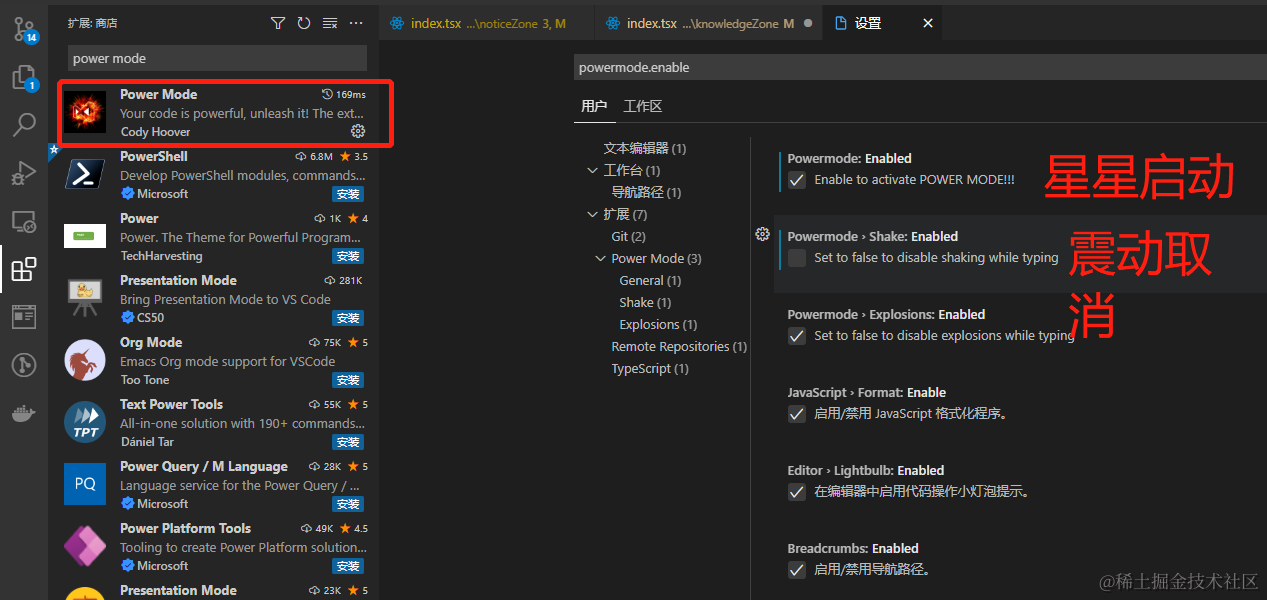
Task: Click Power Query PQ extension icon
Action: click(x=85, y=484)
